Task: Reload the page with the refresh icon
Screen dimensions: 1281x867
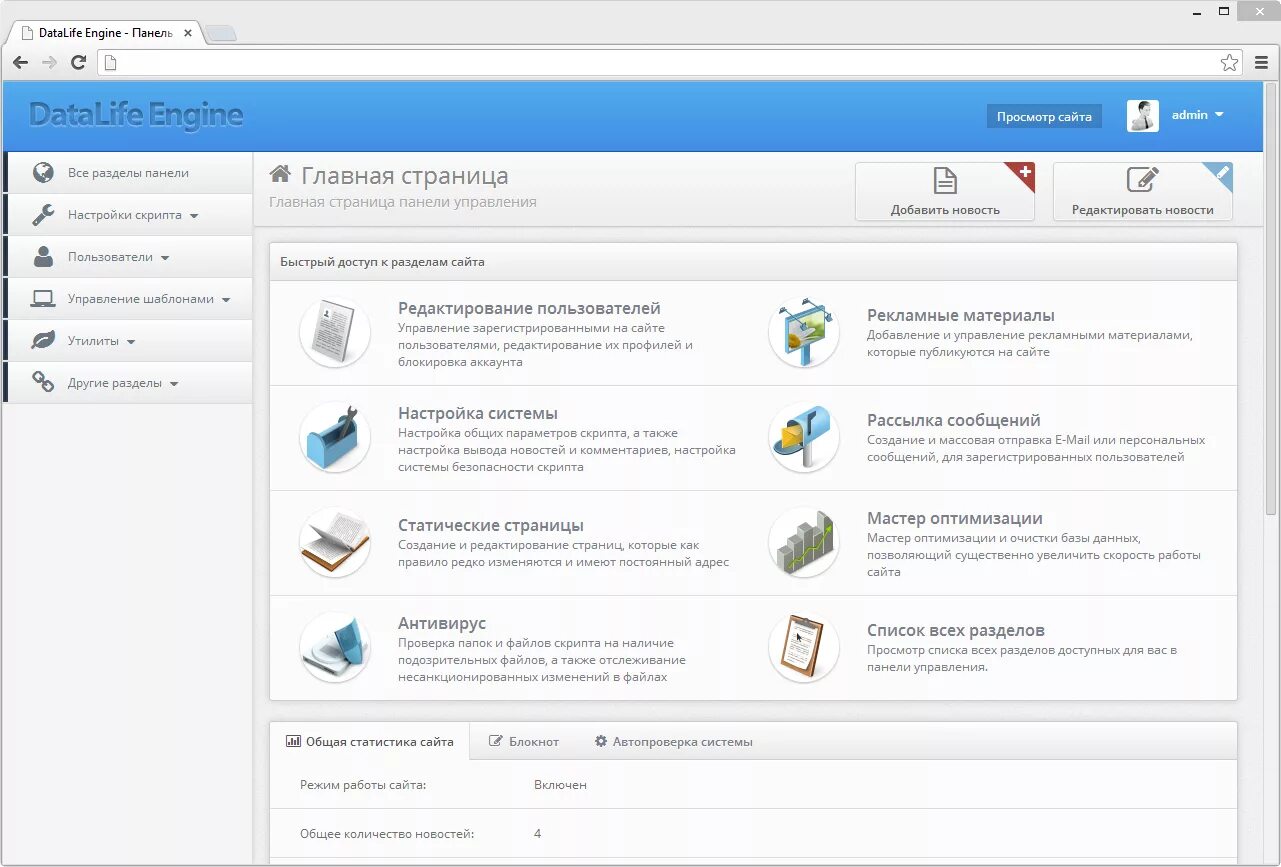Action: (x=78, y=63)
